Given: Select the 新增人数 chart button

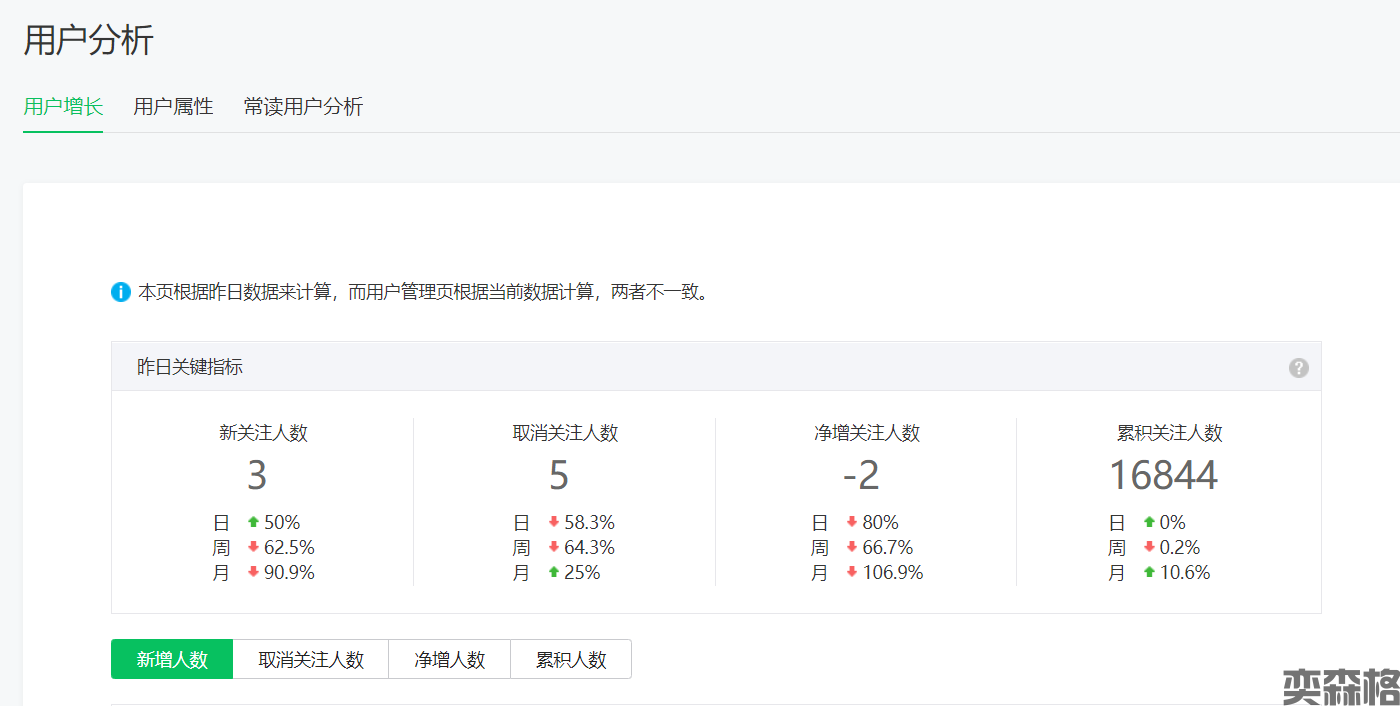Looking at the screenshot, I should [x=172, y=660].
